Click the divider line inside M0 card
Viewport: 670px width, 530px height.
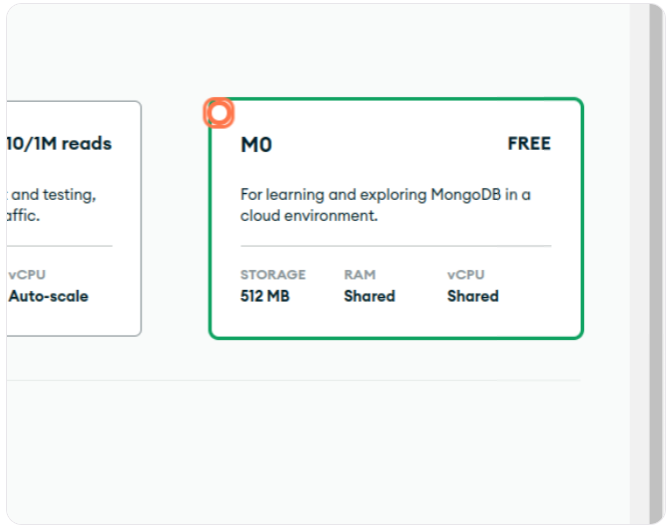395,246
